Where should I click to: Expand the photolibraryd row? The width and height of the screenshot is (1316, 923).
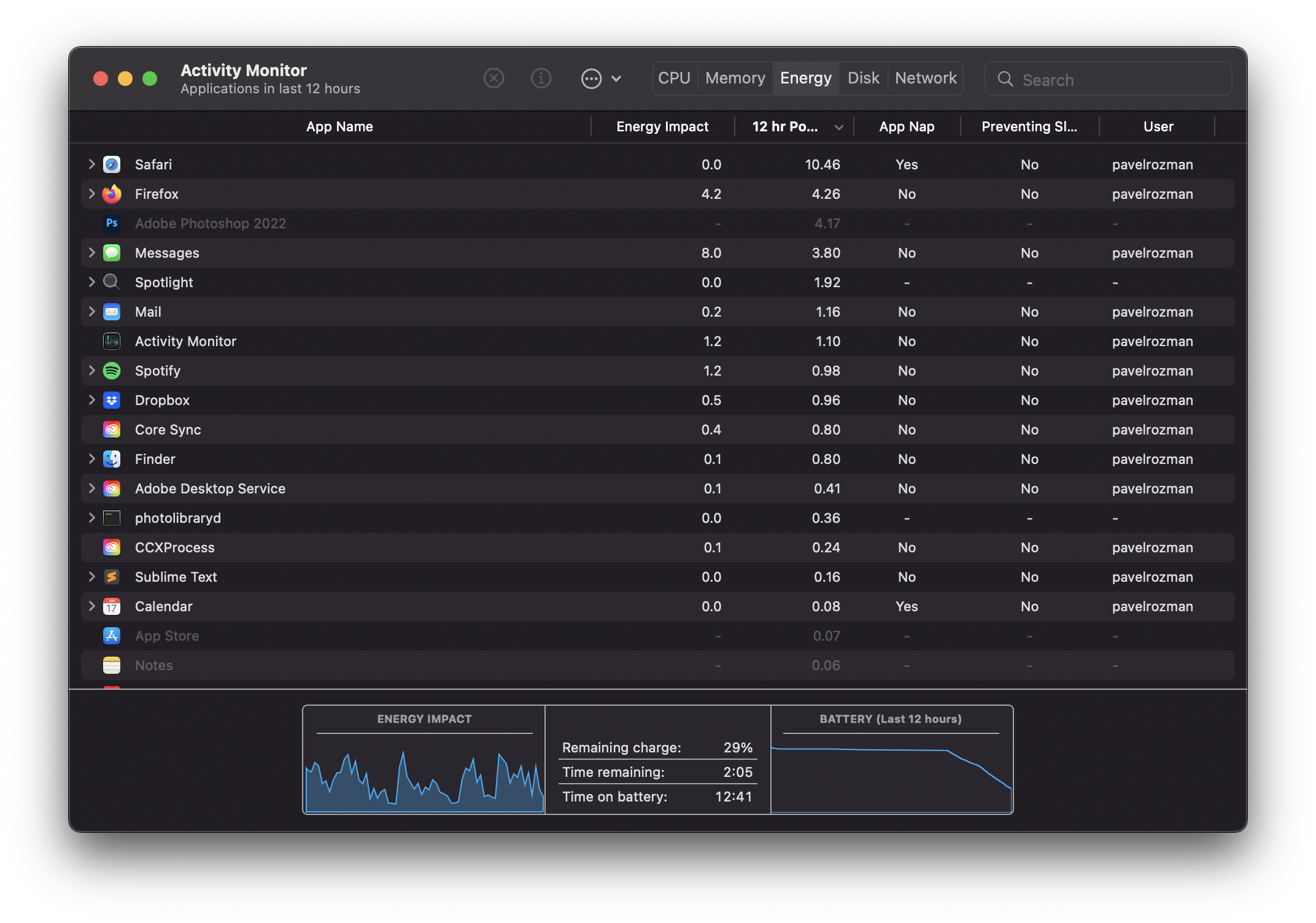(x=91, y=517)
